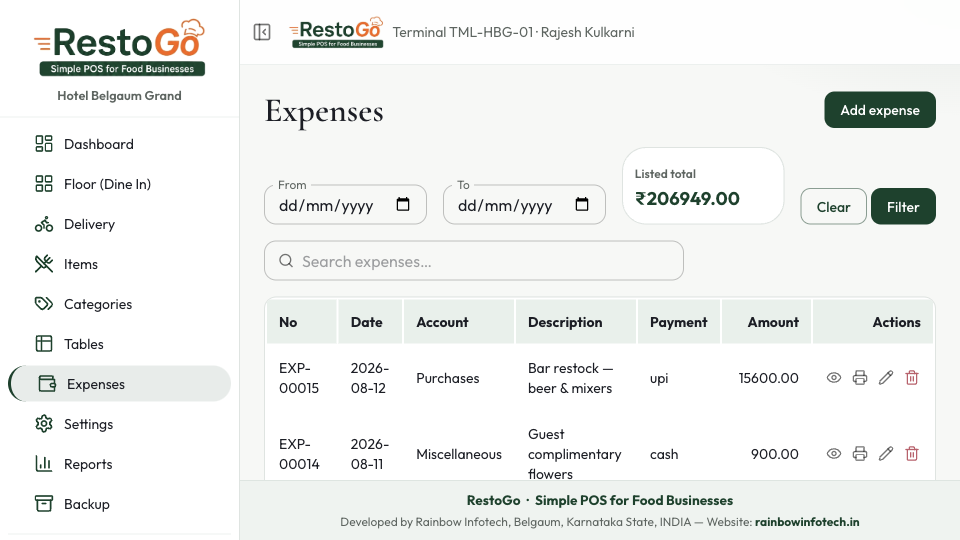Screen dimensions: 960x540
Task: Click the EXP-00014 expense number
Action: pyautogui.click(x=299, y=454)
